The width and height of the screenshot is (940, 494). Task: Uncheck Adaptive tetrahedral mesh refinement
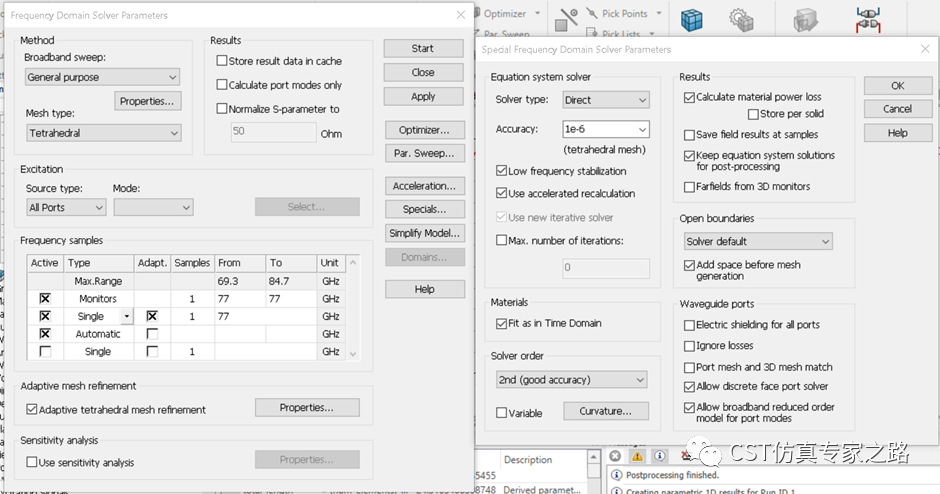tap(32, 409)
